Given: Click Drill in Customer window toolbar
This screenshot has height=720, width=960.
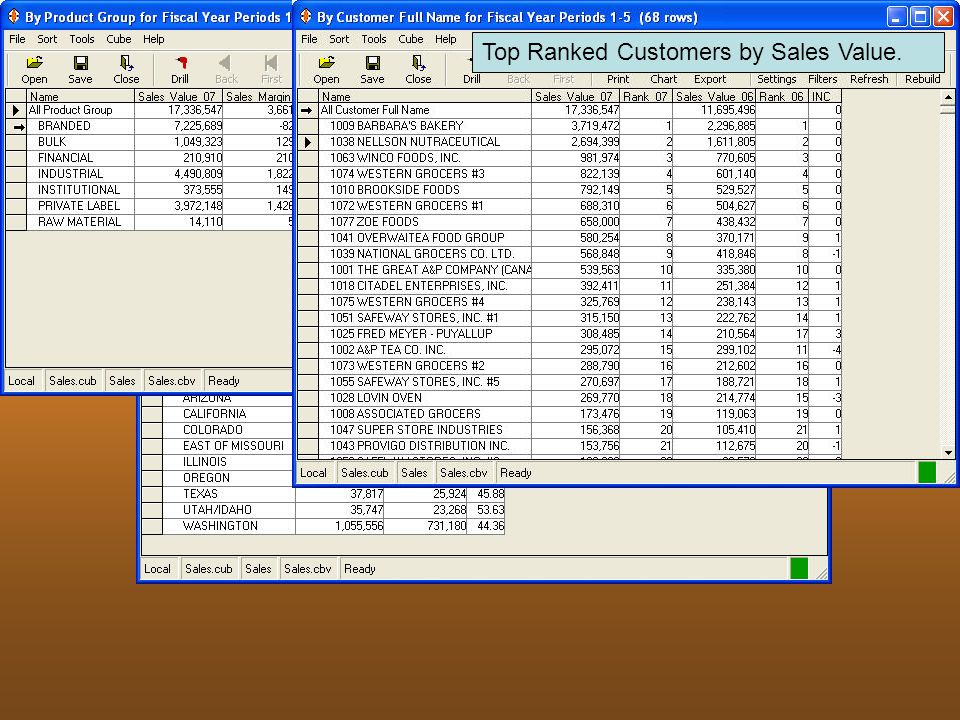Looking at the screenshot, I should (471, 79).
